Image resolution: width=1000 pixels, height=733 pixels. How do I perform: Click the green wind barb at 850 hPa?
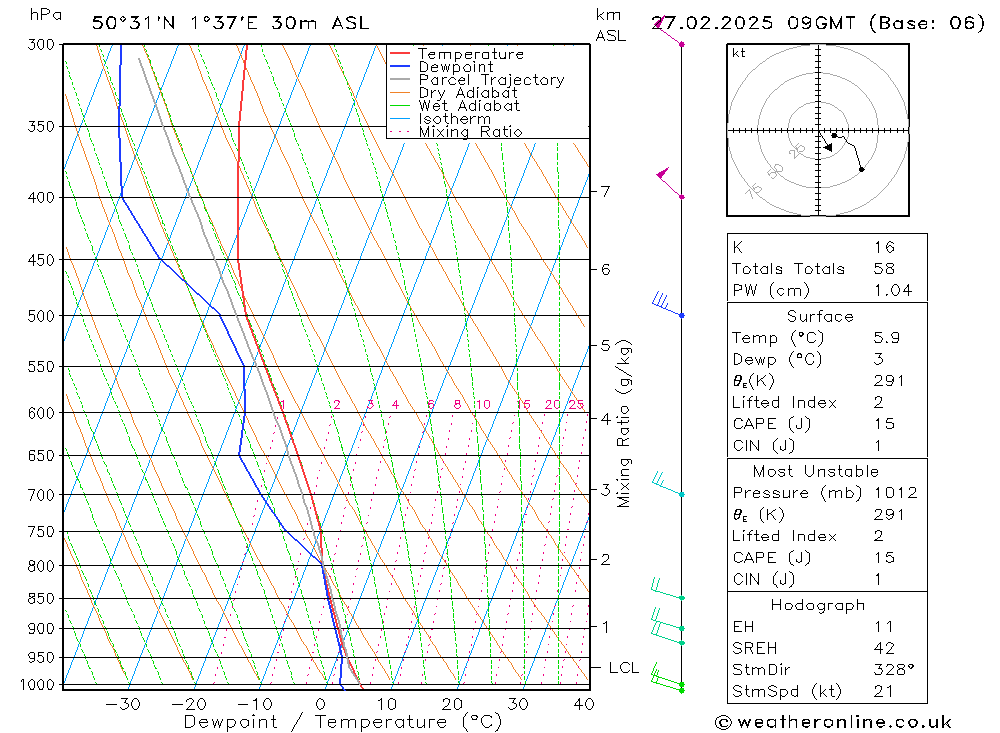pos(668,589)
